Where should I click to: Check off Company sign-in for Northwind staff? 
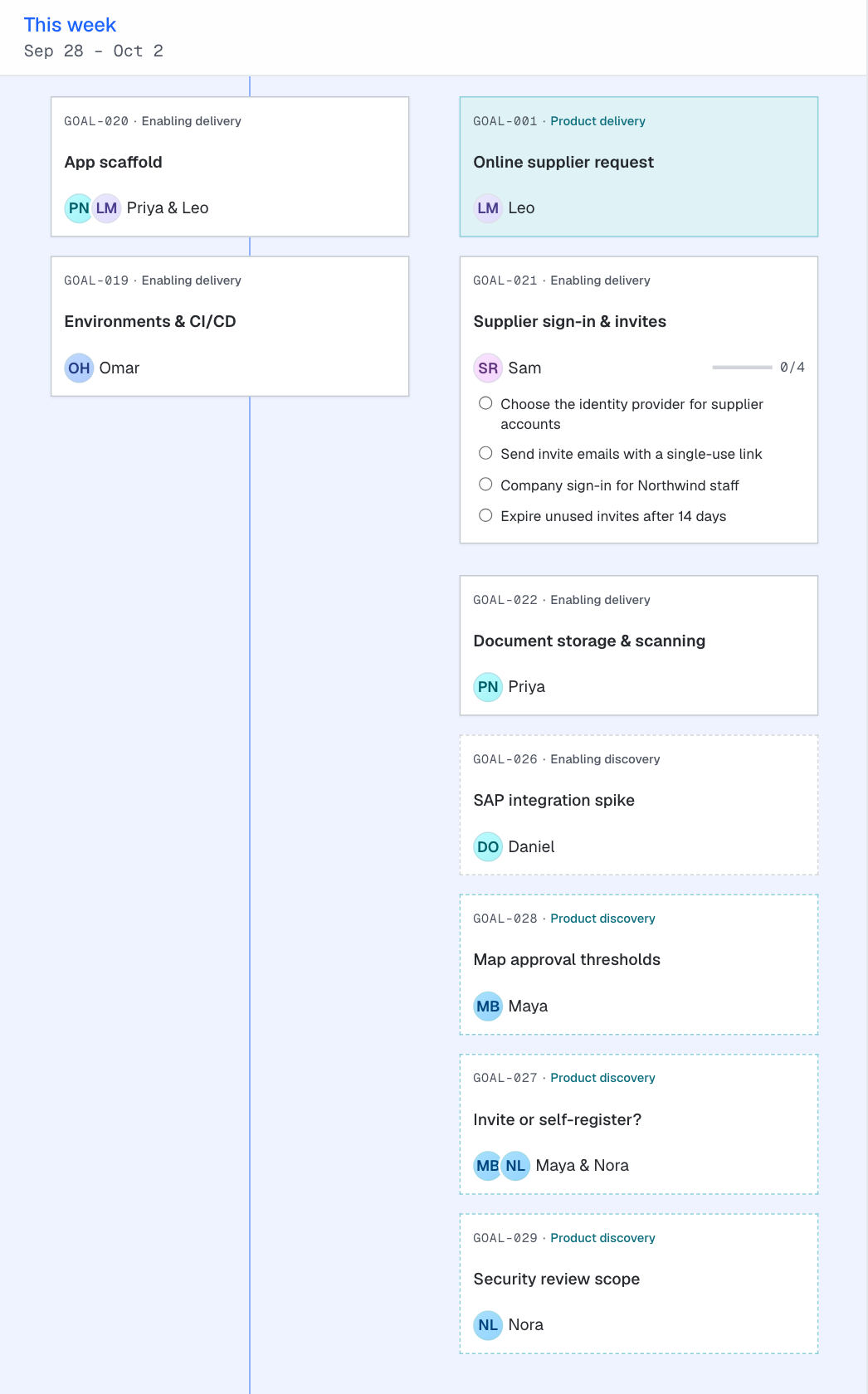click(485, 485)
